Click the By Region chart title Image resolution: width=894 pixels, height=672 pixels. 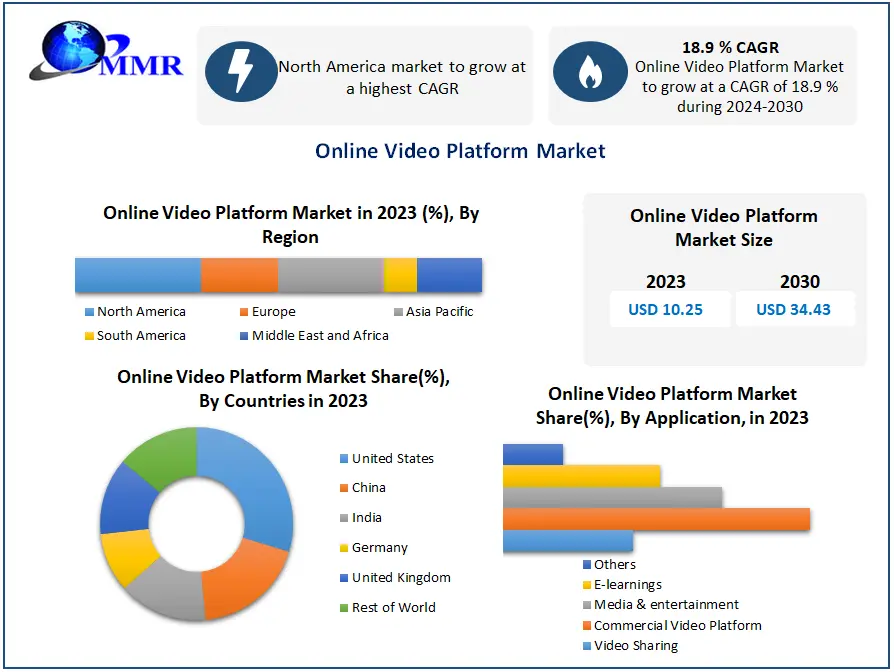pos(291,225)
